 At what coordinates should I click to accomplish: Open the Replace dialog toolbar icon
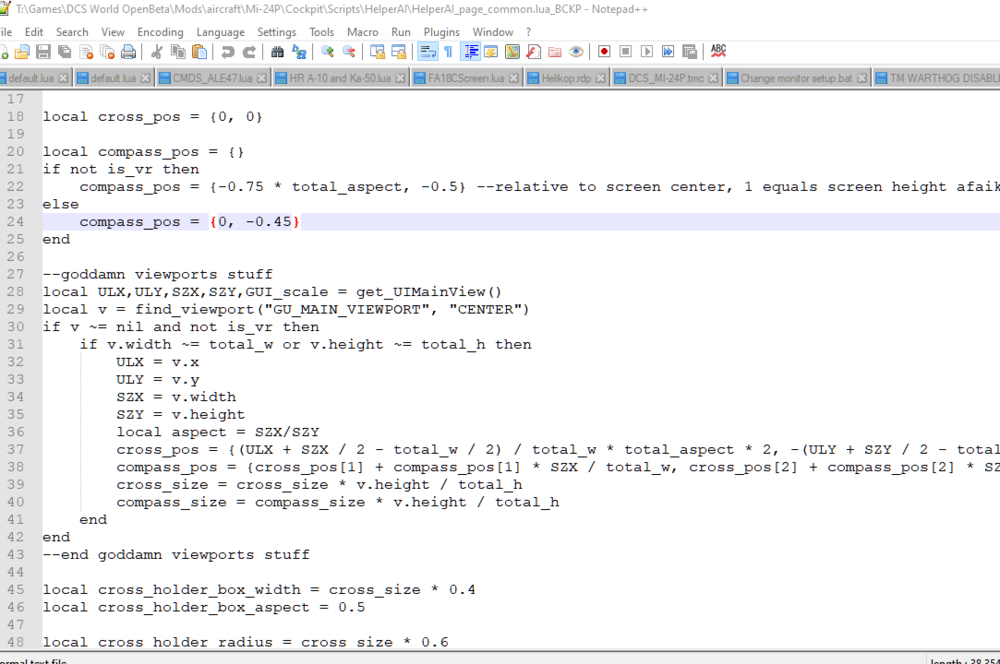click(298, 52)
